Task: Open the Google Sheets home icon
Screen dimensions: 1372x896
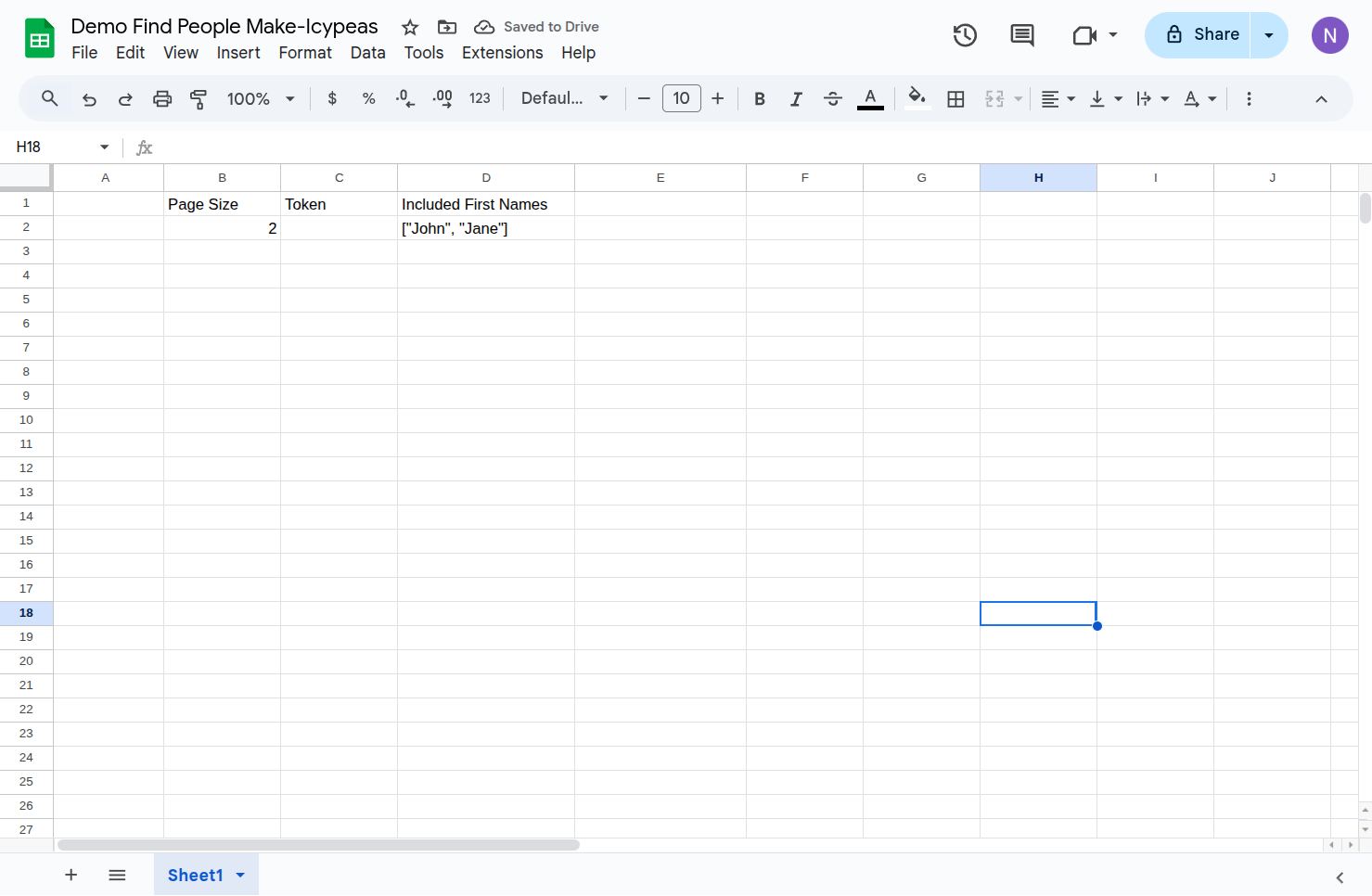Action: [x=39, y=39]
